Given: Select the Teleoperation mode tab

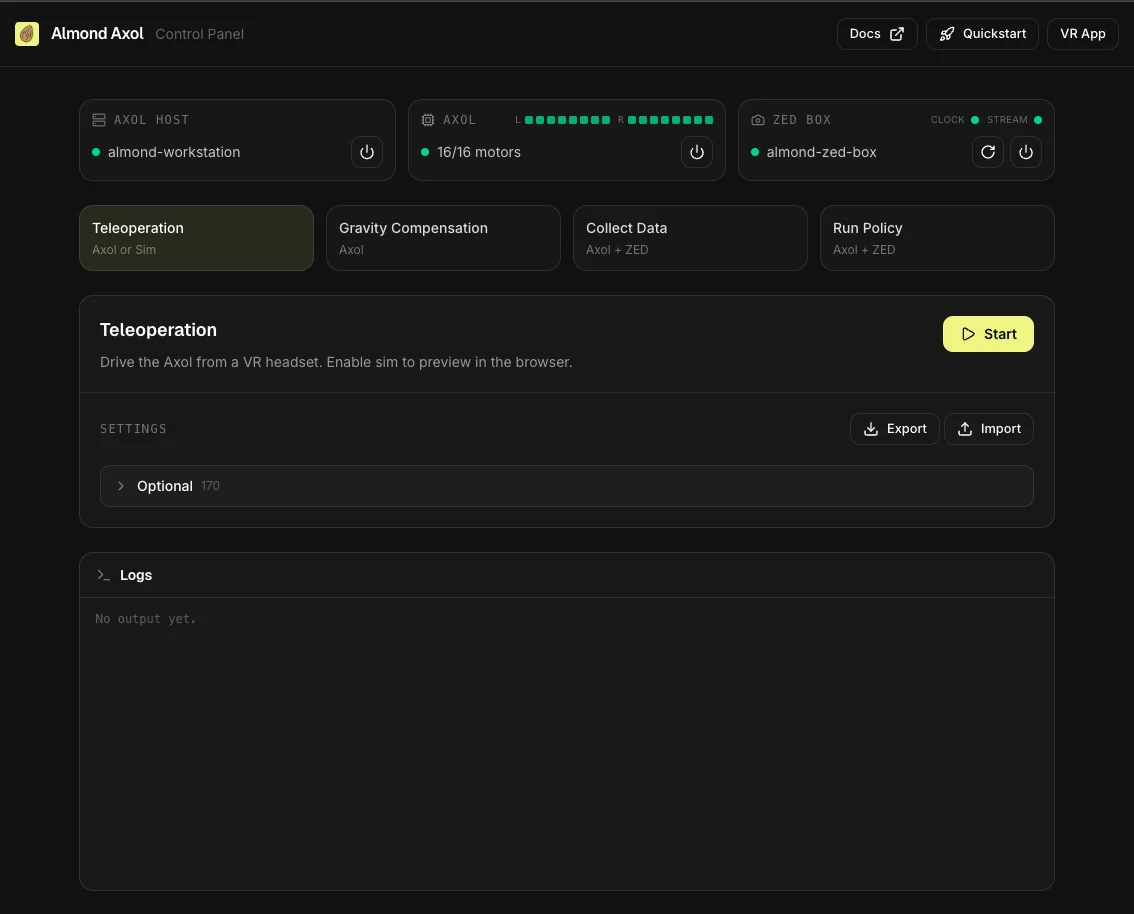Looking at the screenshot, I should click(196, 238).
